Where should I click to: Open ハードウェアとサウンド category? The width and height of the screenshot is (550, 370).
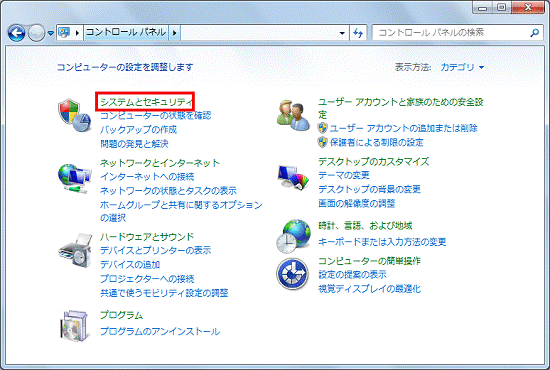(147, 237)
